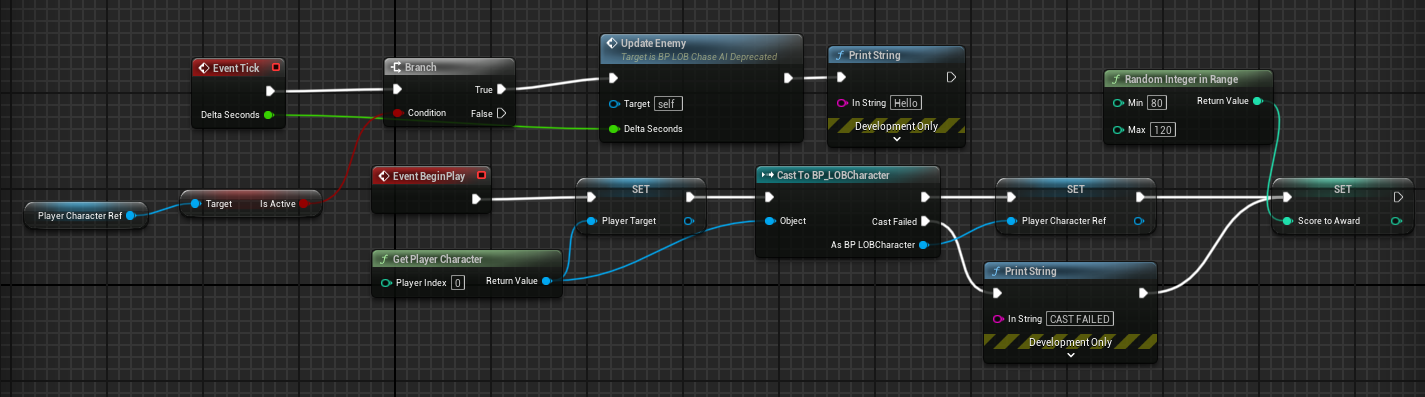Viewport: 1425px width, 397px height.
Task: Click the Branch node True output pin
Action: (x=500, y=90)
